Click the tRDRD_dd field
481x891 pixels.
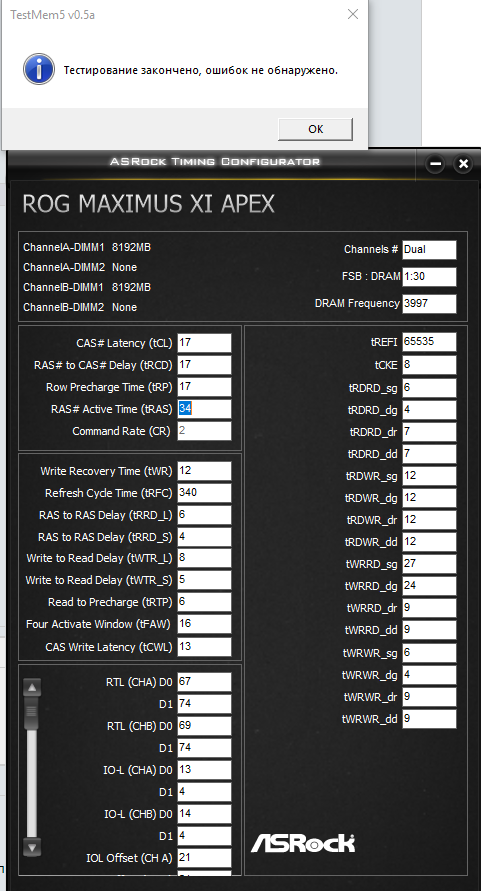(429, 454)
